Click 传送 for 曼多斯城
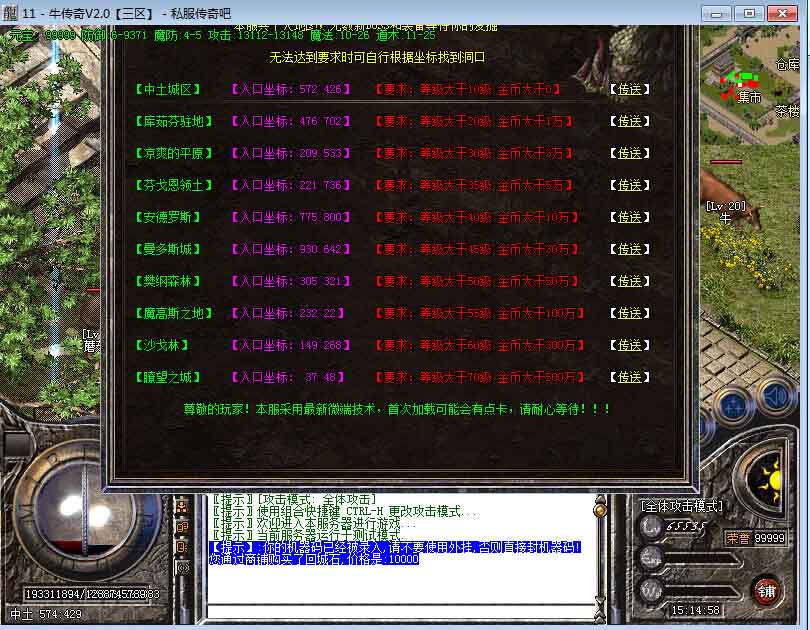 [629, 249]
